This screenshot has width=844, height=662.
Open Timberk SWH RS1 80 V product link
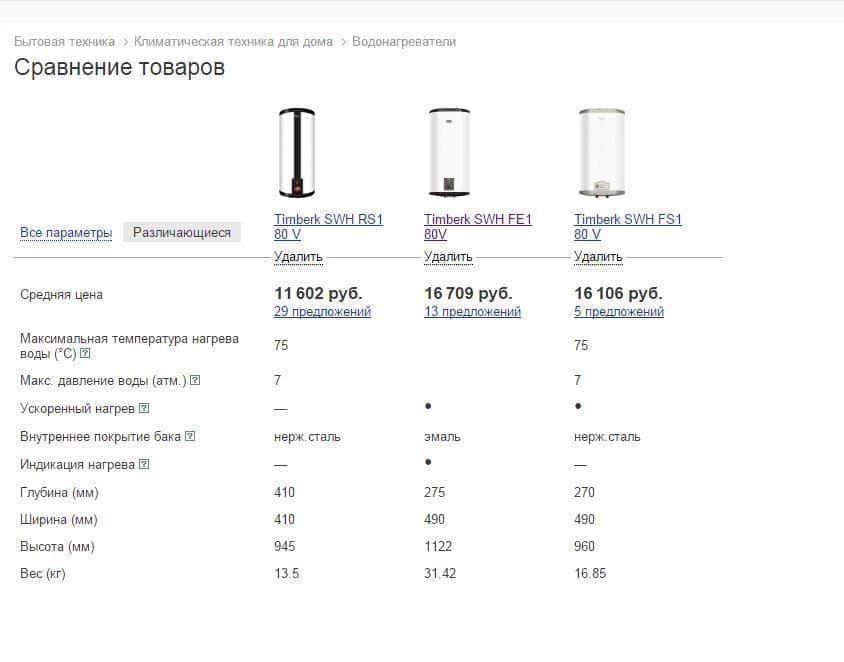click(328, 227)
